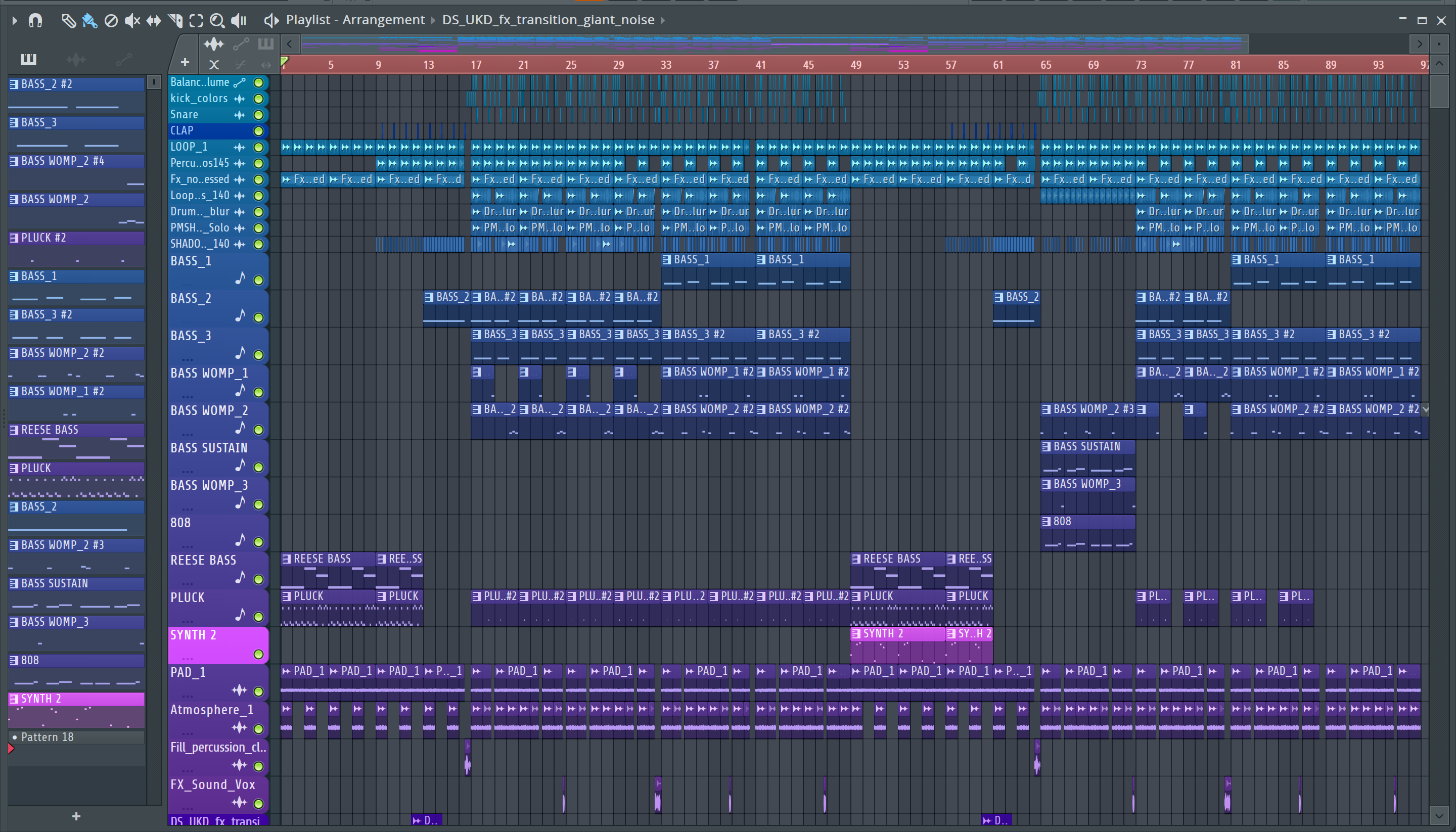Open the DS_UKD_fx_transition_giant_noise clip dropdown

[548, 20]
